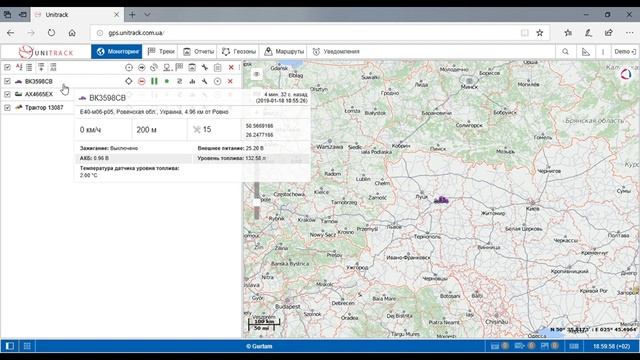Click header red X remove-all icon
The width and height of the screenshot is (640, 360).
pyautogui.click(x=231, y=67)
